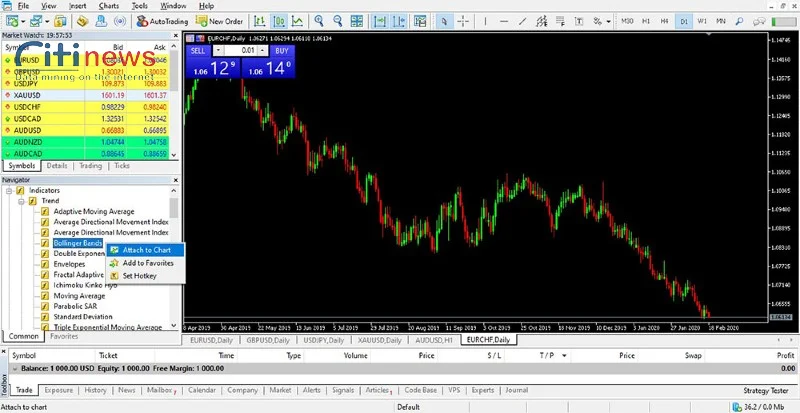This screenshot has height=413, width=800.
Task: Switch chart to bar chart mode
Action: pyautogui.click(x=260, y=21)
